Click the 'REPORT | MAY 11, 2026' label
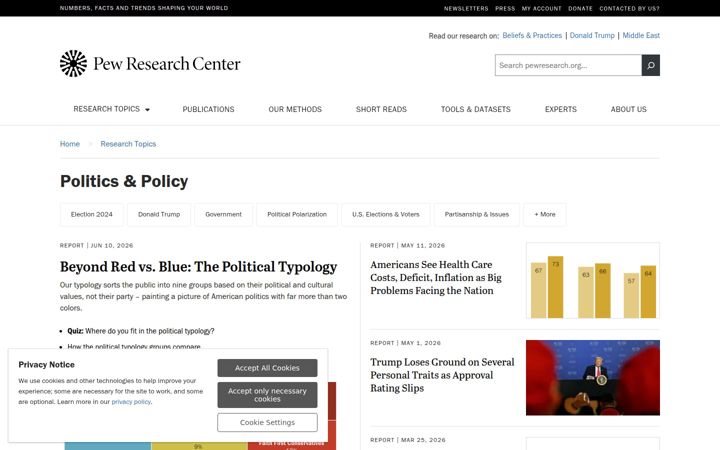The width and height of the screenshot is (720, 450). 407,246
